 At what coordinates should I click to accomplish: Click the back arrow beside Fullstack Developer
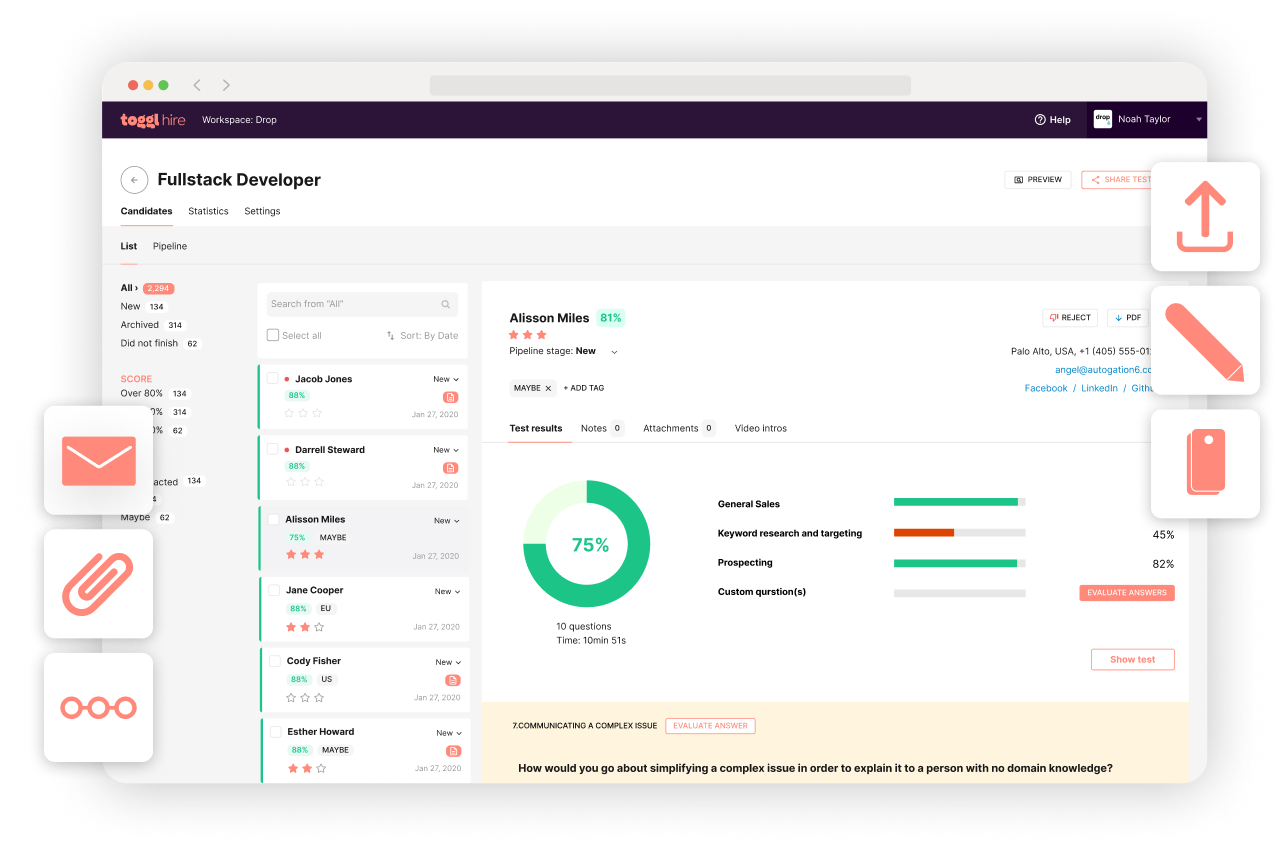134,180
